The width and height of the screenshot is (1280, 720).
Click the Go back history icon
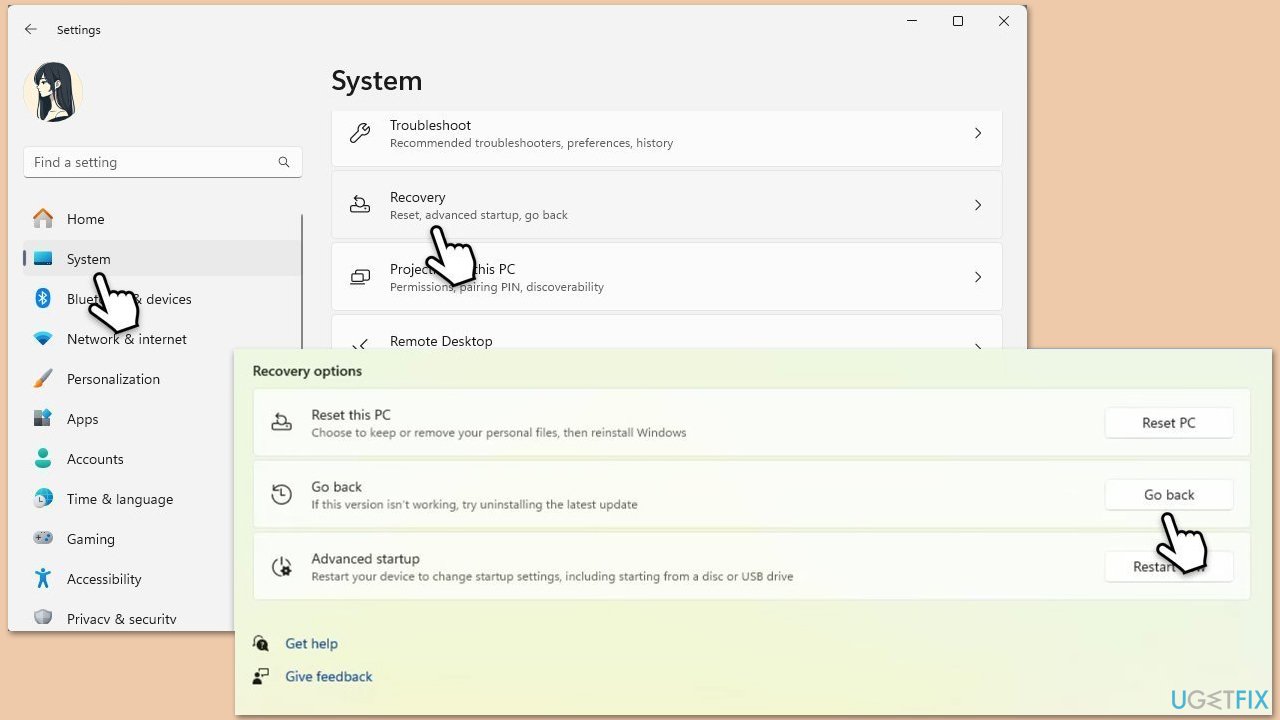click(x=282, y=495)
